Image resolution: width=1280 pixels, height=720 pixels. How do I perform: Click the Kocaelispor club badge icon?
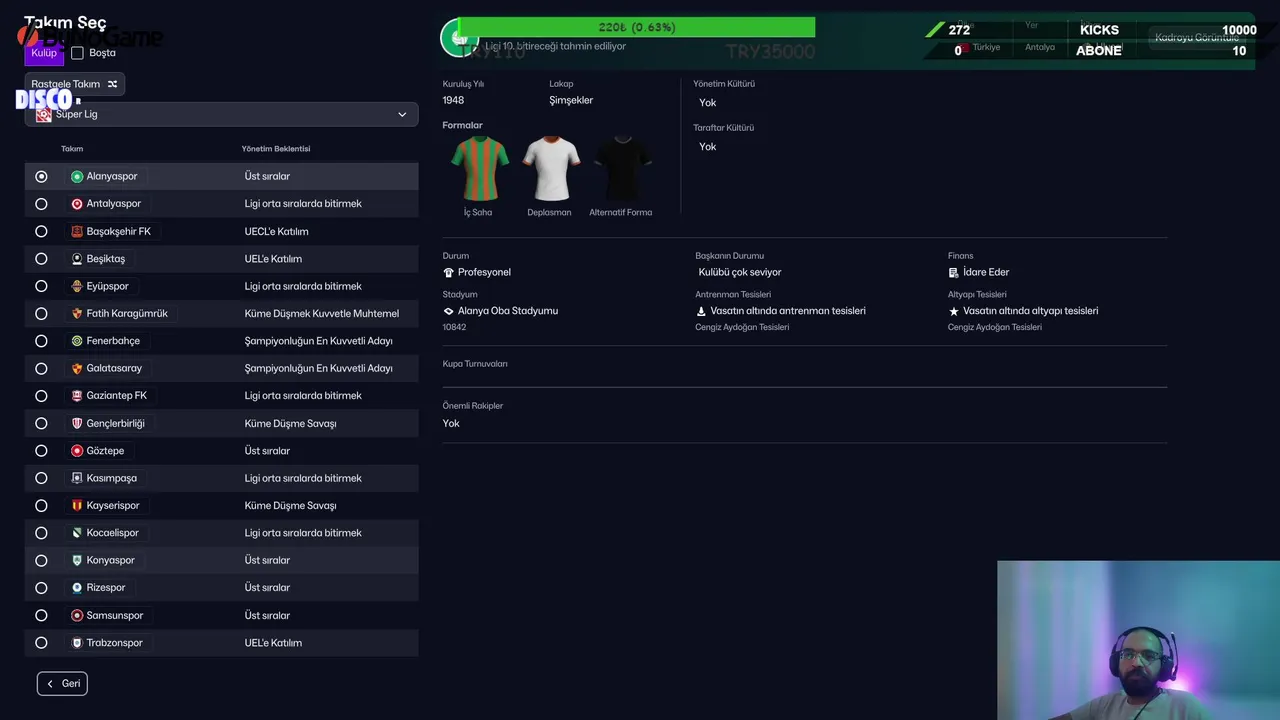point(77,533)
